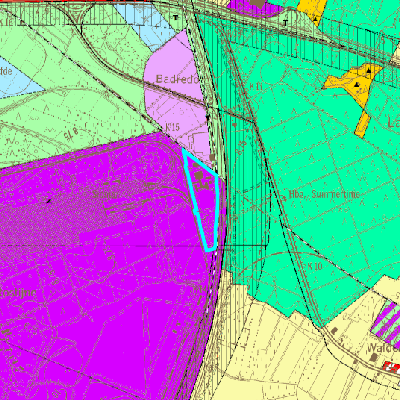Click the 'Badredo' label in pink area
Viewport: 400px width, 400px height.
(x=177, y=79)
